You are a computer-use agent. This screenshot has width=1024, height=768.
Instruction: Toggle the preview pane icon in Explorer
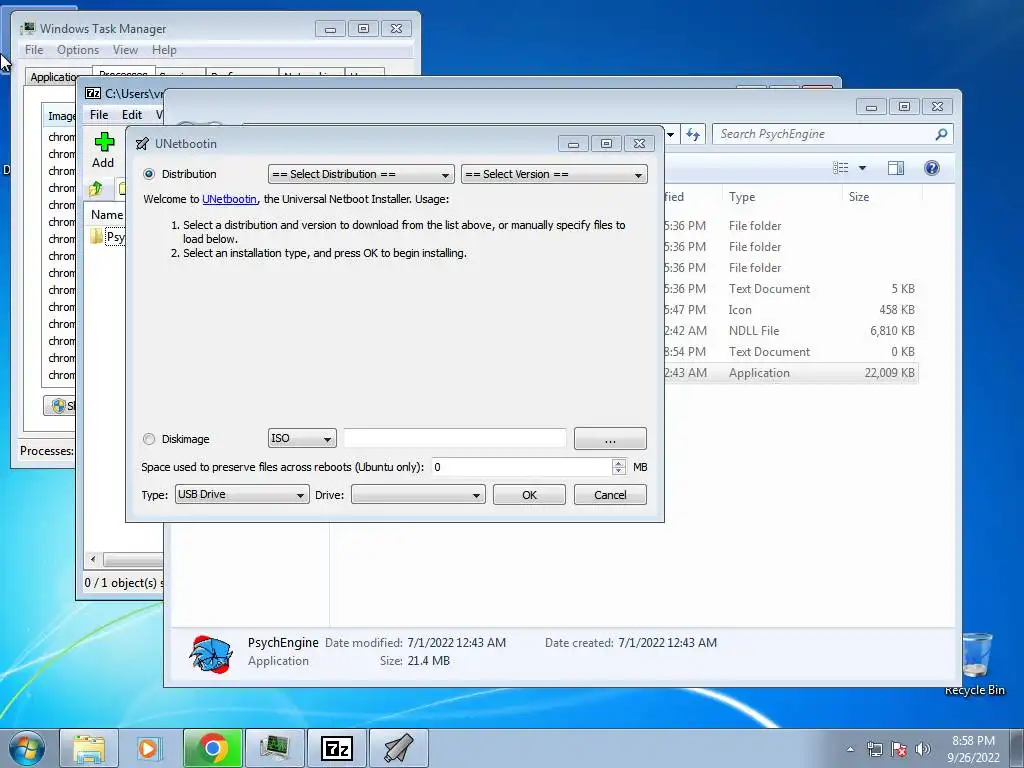(896, 168)
